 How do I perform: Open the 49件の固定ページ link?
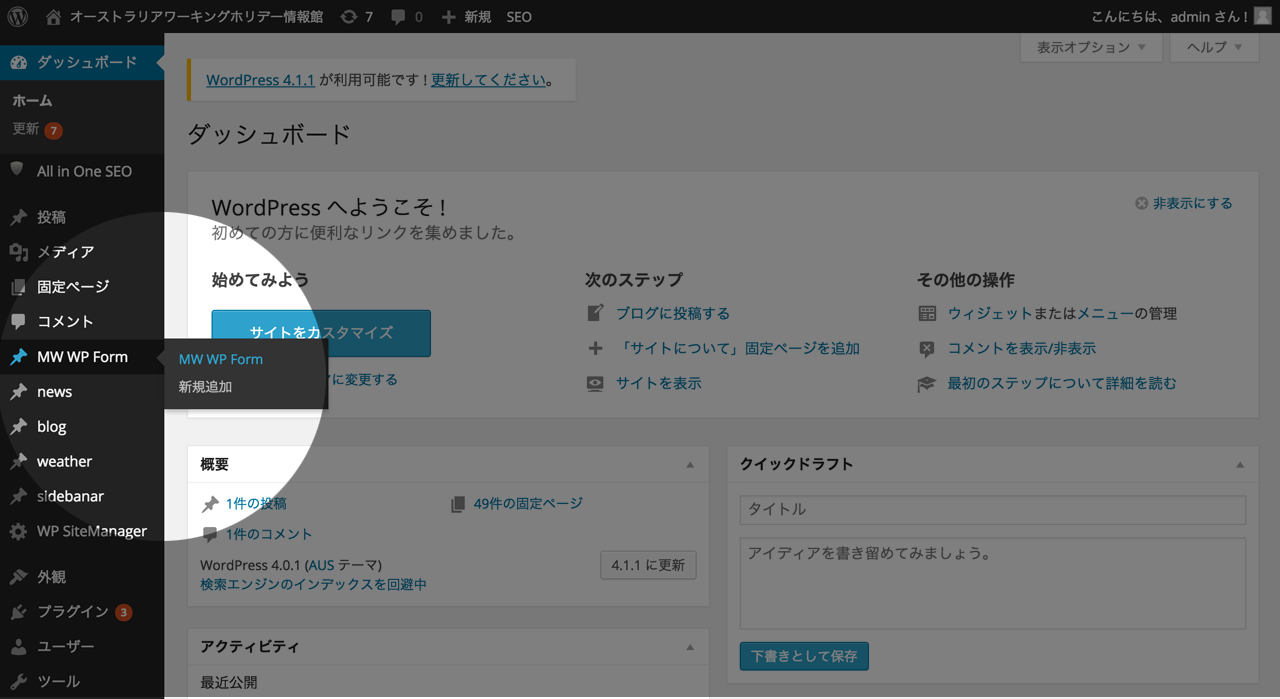click(528, 503)
